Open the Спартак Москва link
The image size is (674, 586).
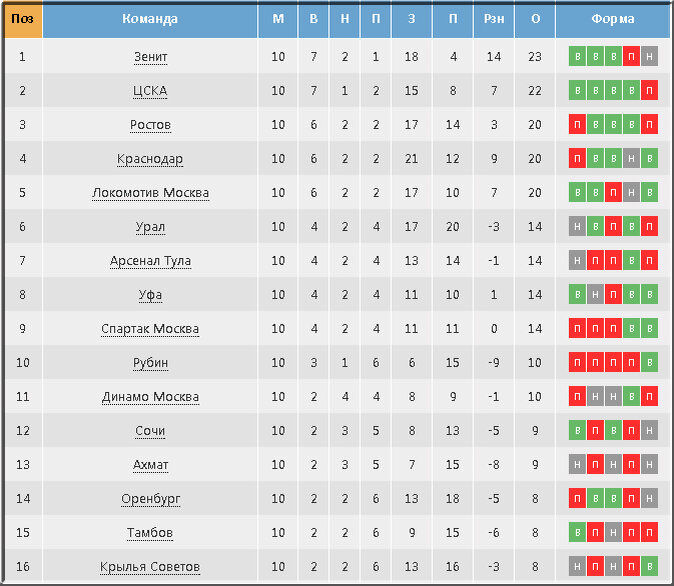150,328
